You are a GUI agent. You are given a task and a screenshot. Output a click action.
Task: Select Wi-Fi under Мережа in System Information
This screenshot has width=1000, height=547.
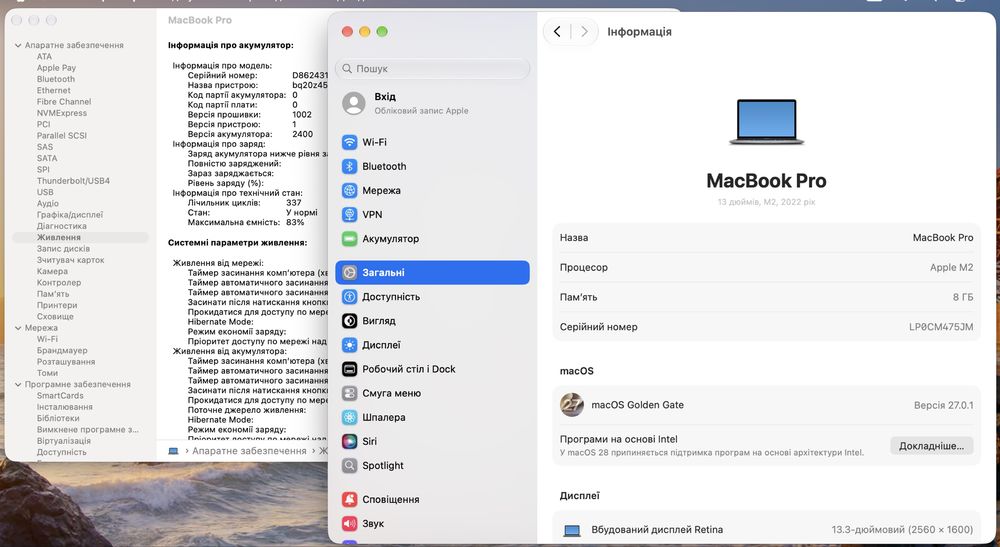click(47, 339)
